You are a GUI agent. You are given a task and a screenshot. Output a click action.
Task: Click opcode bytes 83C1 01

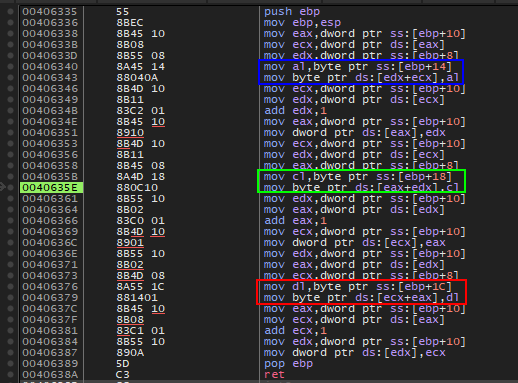point(141,331)
